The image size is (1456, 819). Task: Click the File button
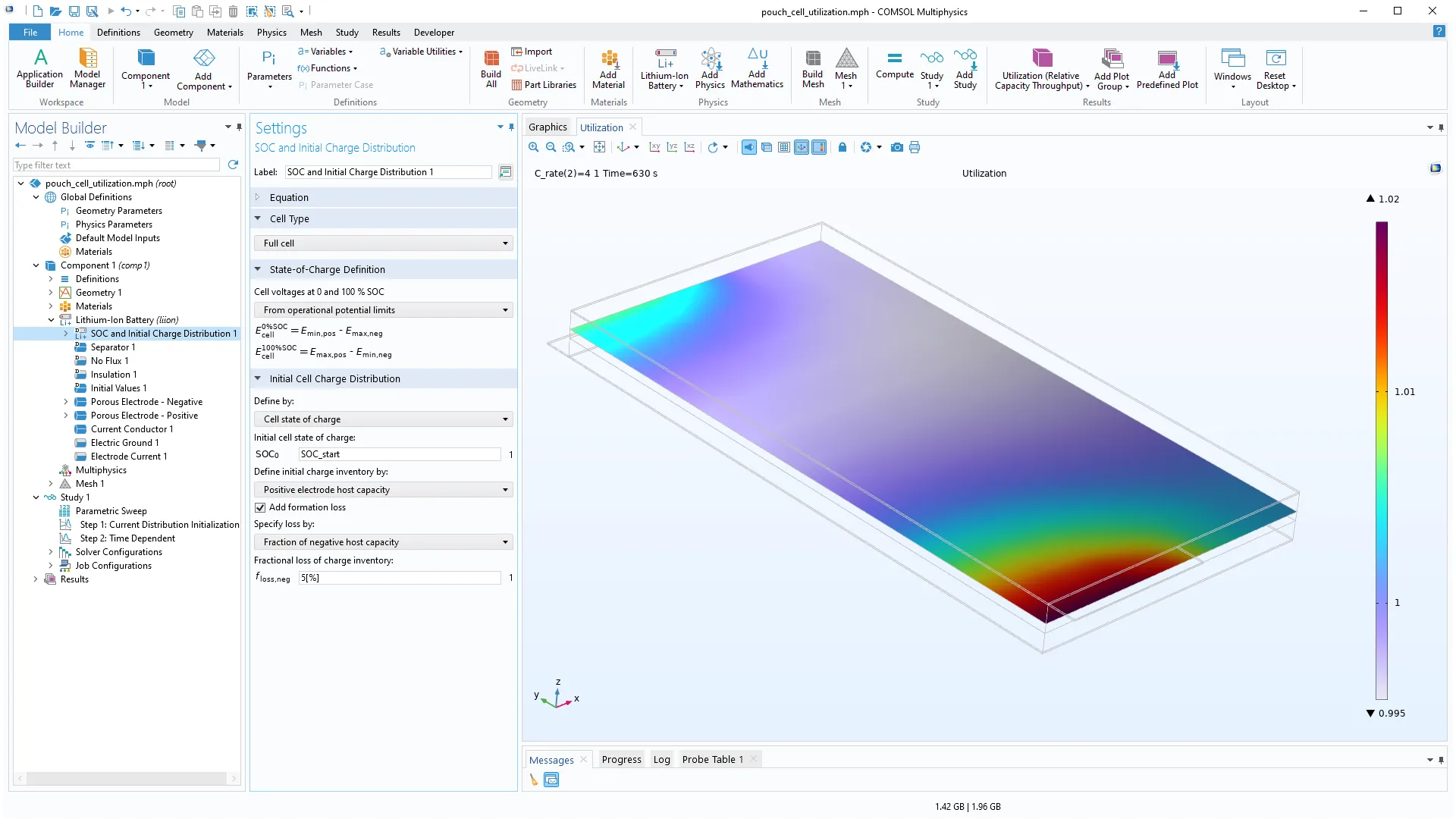[30, 33]
